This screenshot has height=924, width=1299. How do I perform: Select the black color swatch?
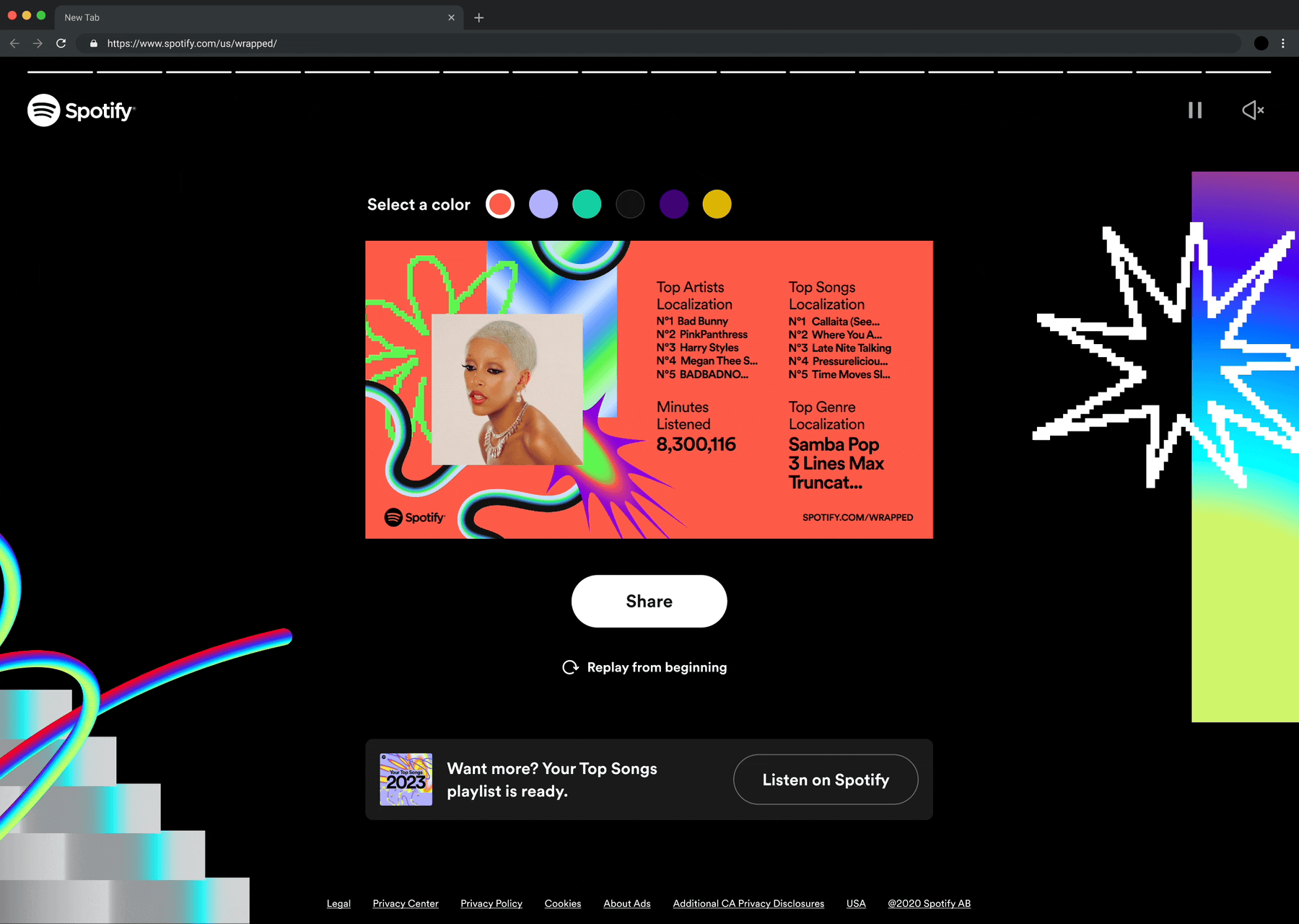[x=630, y=204]
